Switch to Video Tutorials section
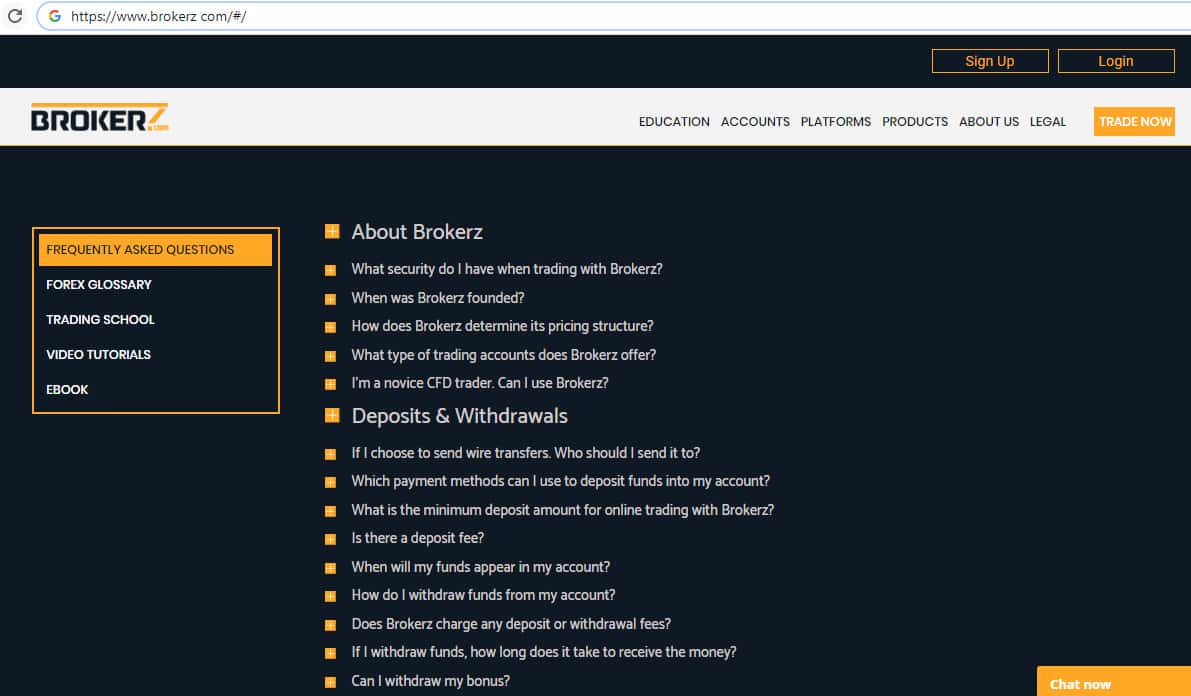Viewport: 1191px width, 696px height. pyautogui.click(x=98, y=355)
